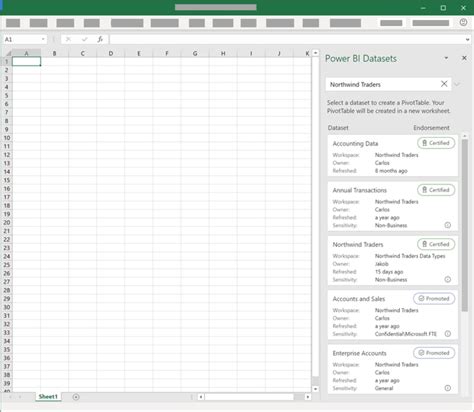Select column H header

[223, 53]
